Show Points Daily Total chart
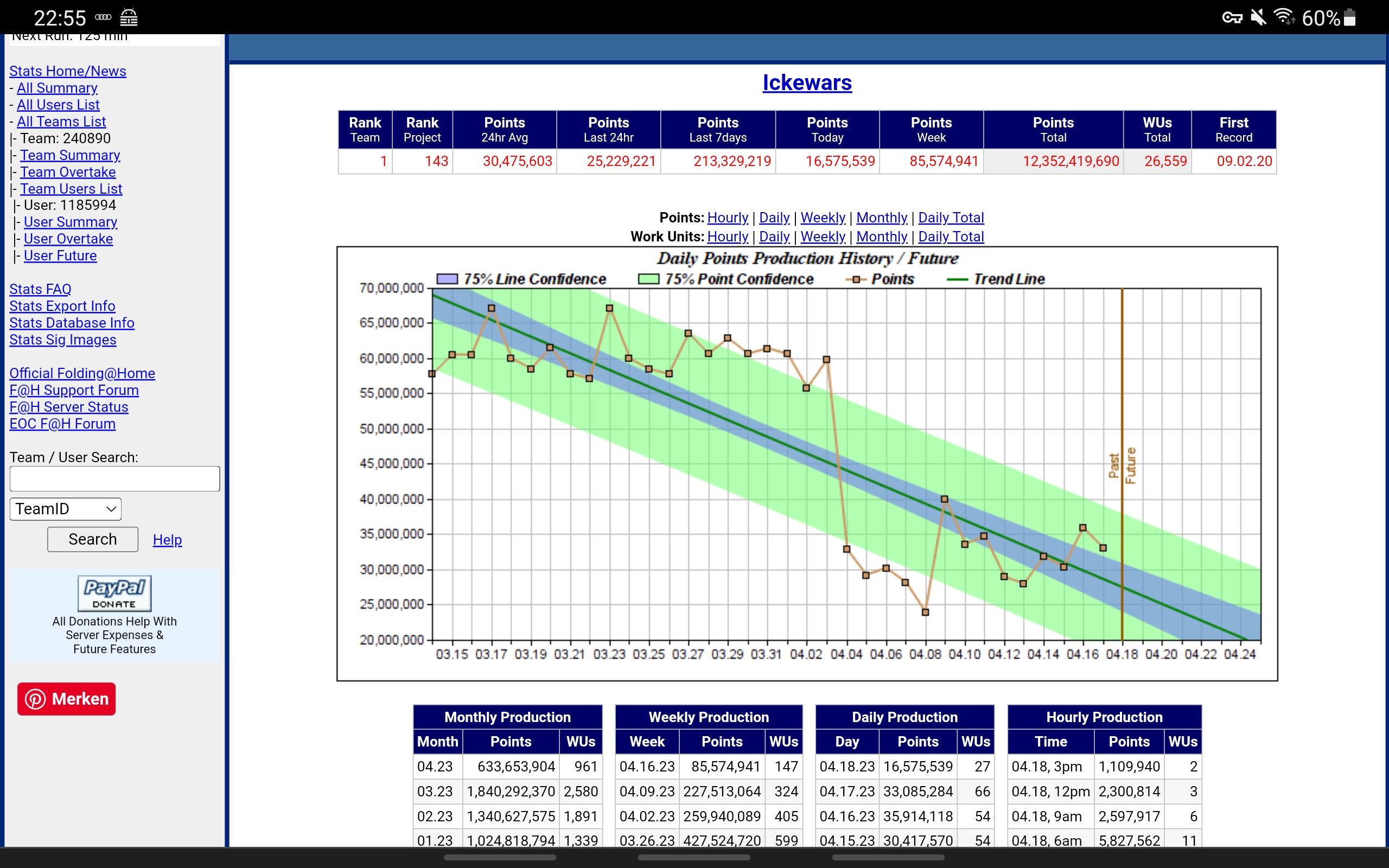The image size is (1389, 868). click(951, 218)
